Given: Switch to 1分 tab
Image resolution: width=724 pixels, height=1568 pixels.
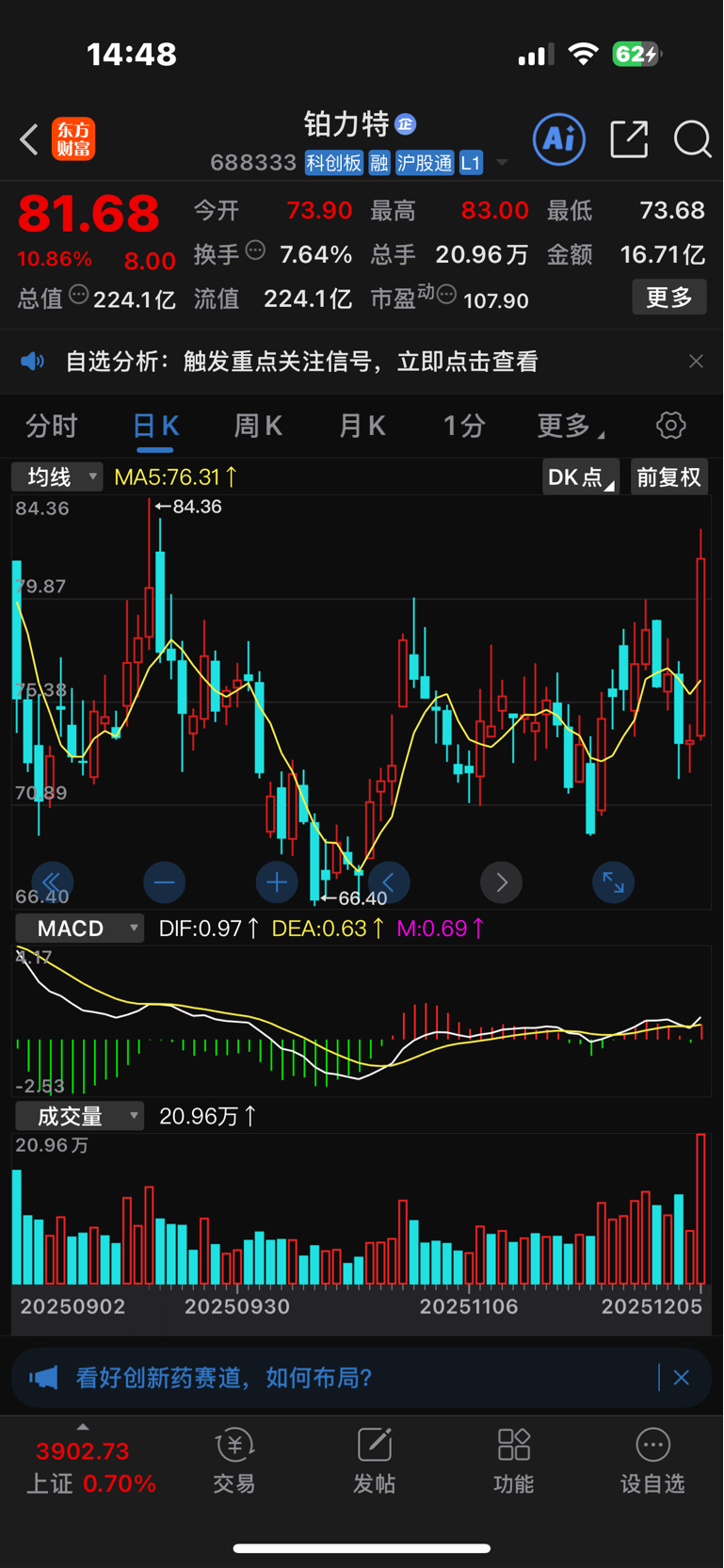Looking at the screenshot, I should (x=464, y=426).
